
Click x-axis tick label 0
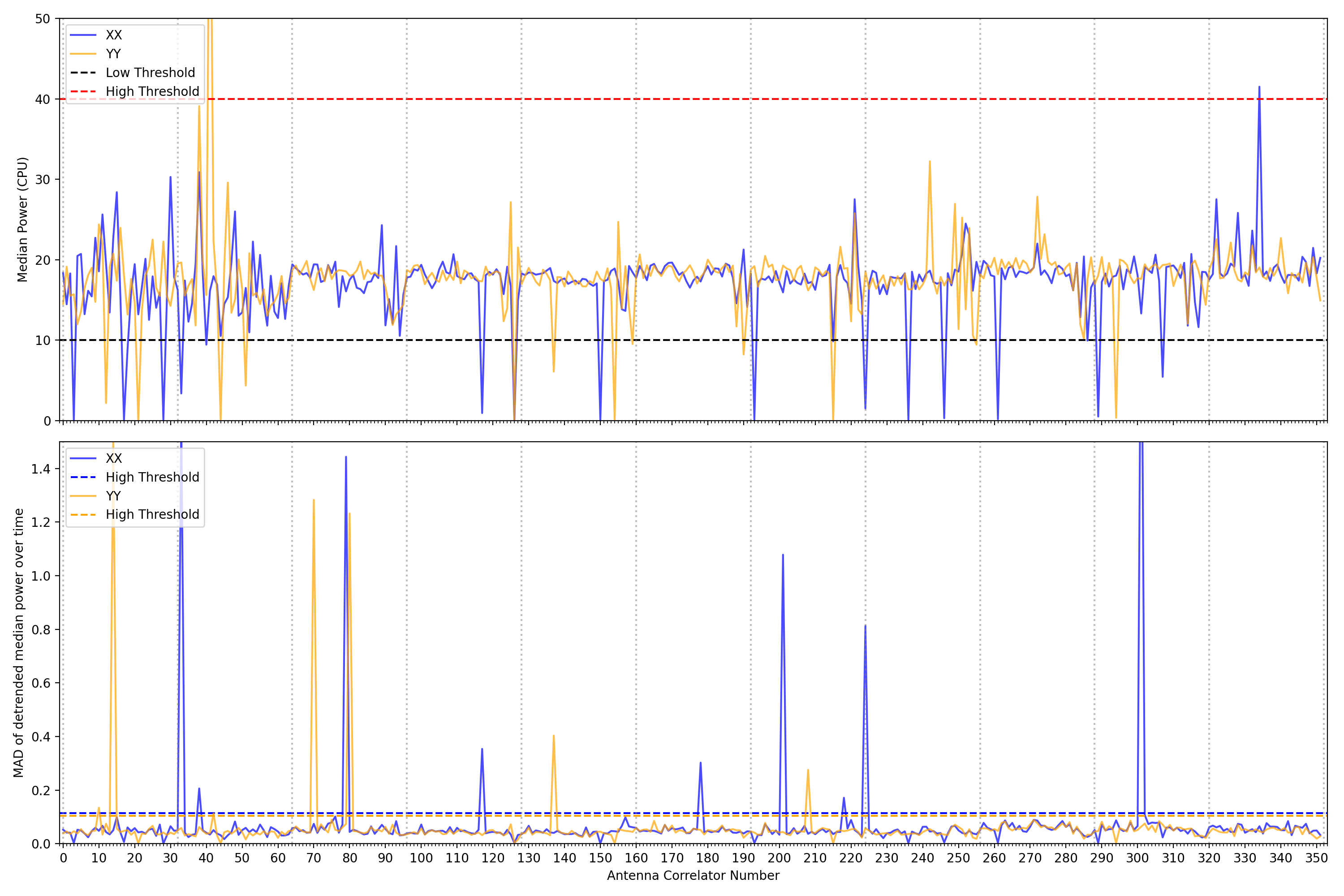[x=63, y=858]
